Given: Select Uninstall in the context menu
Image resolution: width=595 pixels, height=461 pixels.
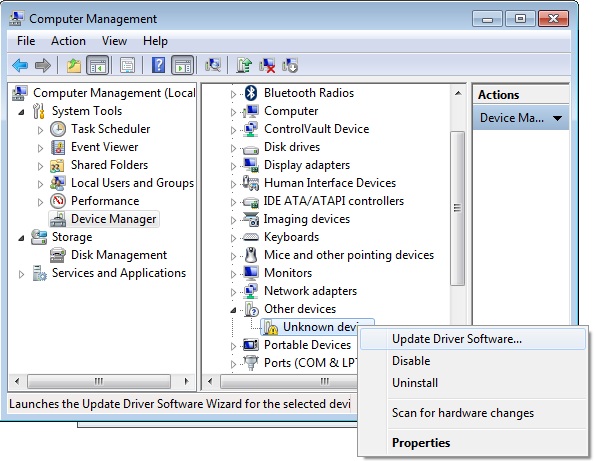Looking at the screenshot, I should [x=415, y=383].
